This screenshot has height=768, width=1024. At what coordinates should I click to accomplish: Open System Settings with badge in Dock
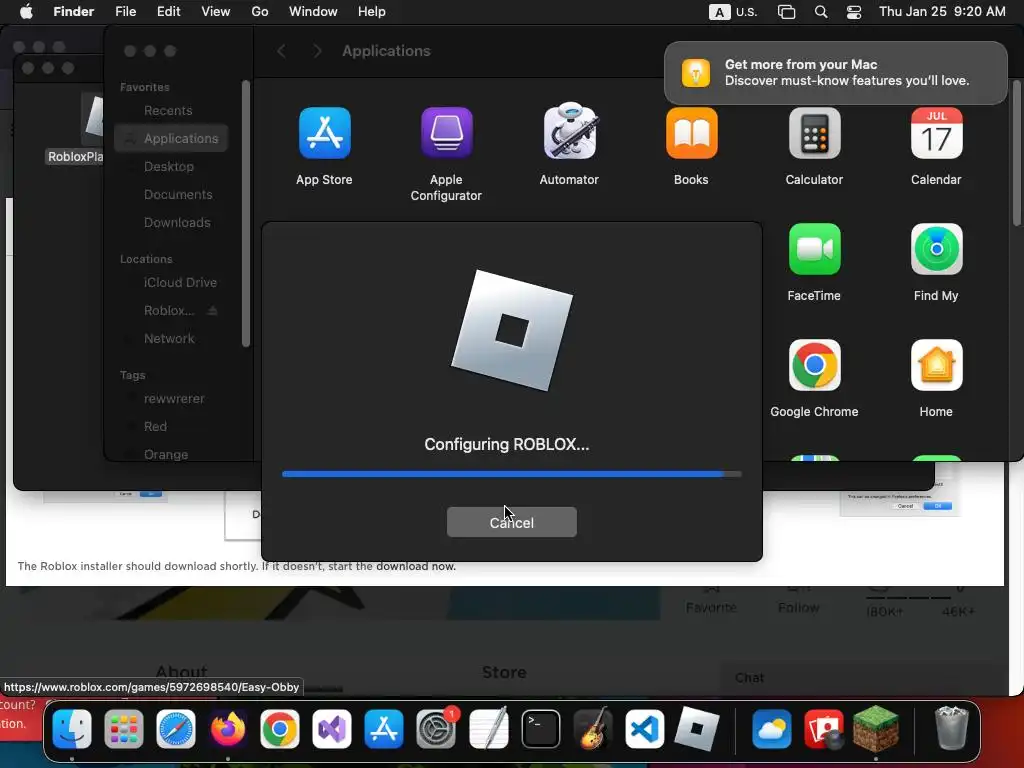pos(436,729)
